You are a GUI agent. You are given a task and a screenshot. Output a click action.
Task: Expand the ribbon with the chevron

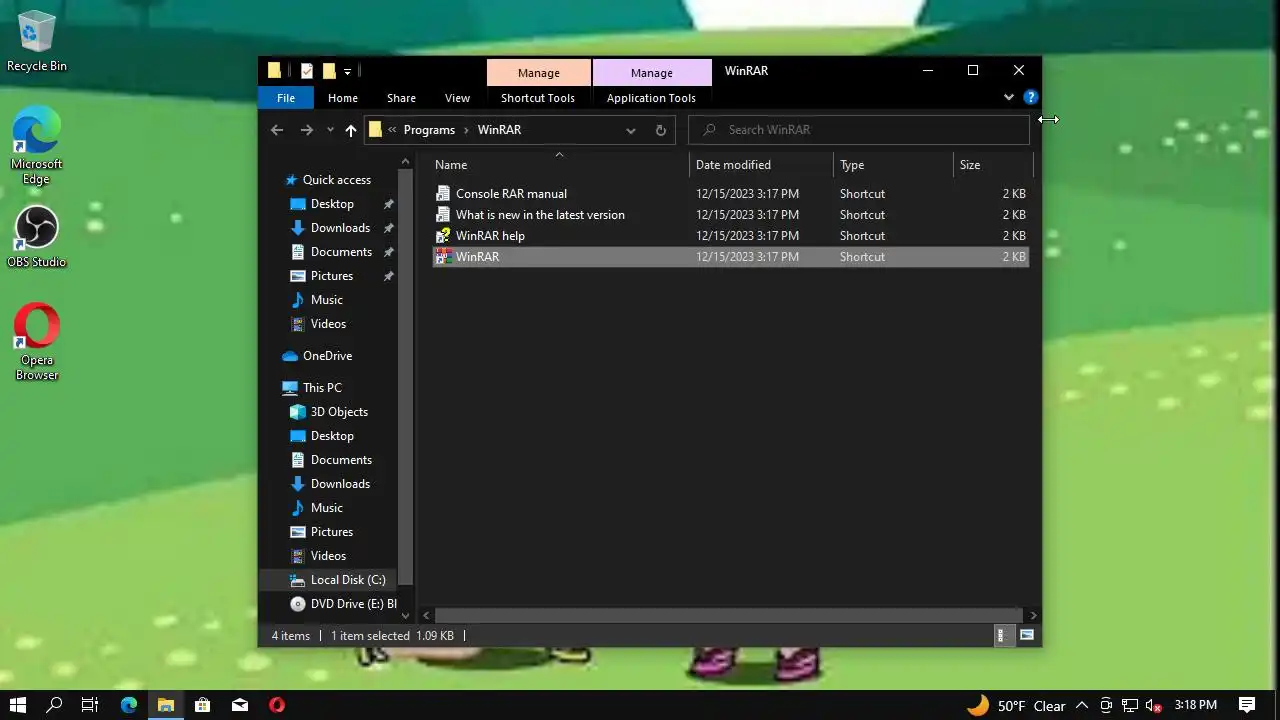click(x=1008, y=97)
